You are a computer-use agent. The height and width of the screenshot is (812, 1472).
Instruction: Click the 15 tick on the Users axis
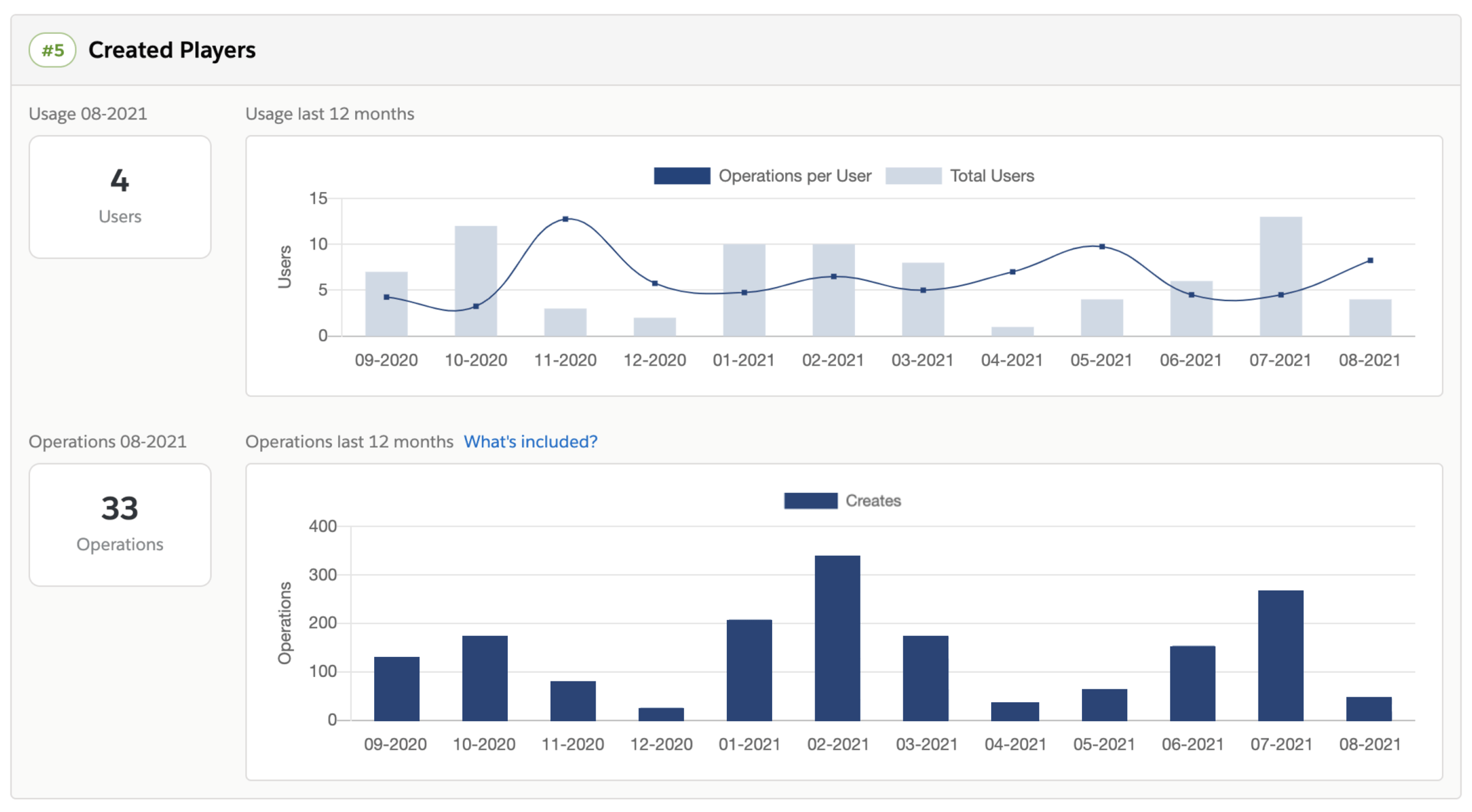click(318, 199)
